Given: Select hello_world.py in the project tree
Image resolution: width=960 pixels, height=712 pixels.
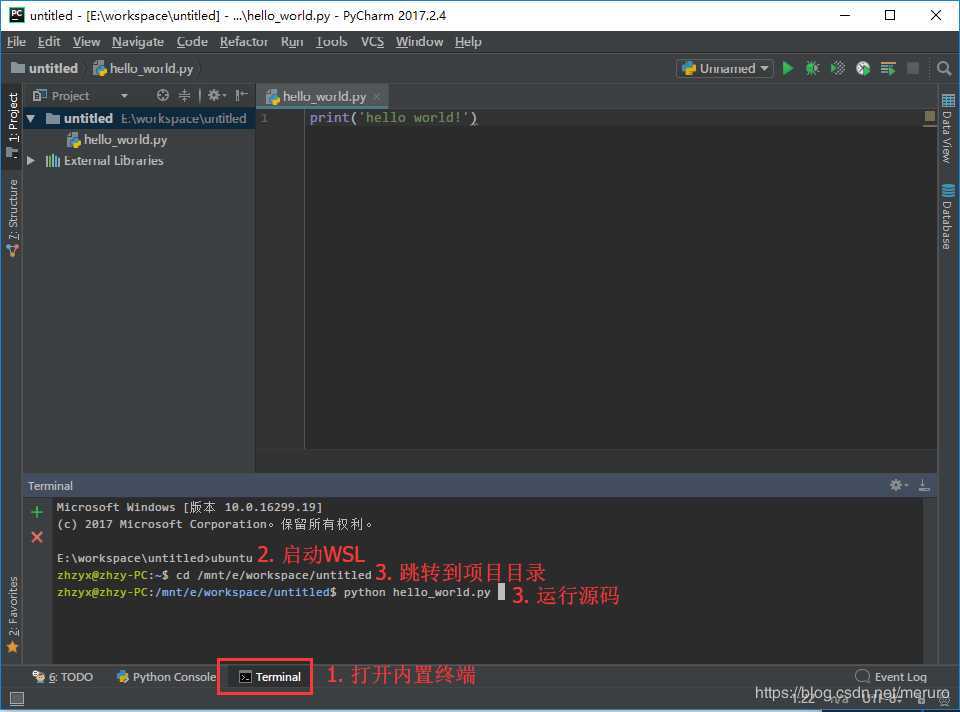Looking at the screenshot, I should click(125, 140).
